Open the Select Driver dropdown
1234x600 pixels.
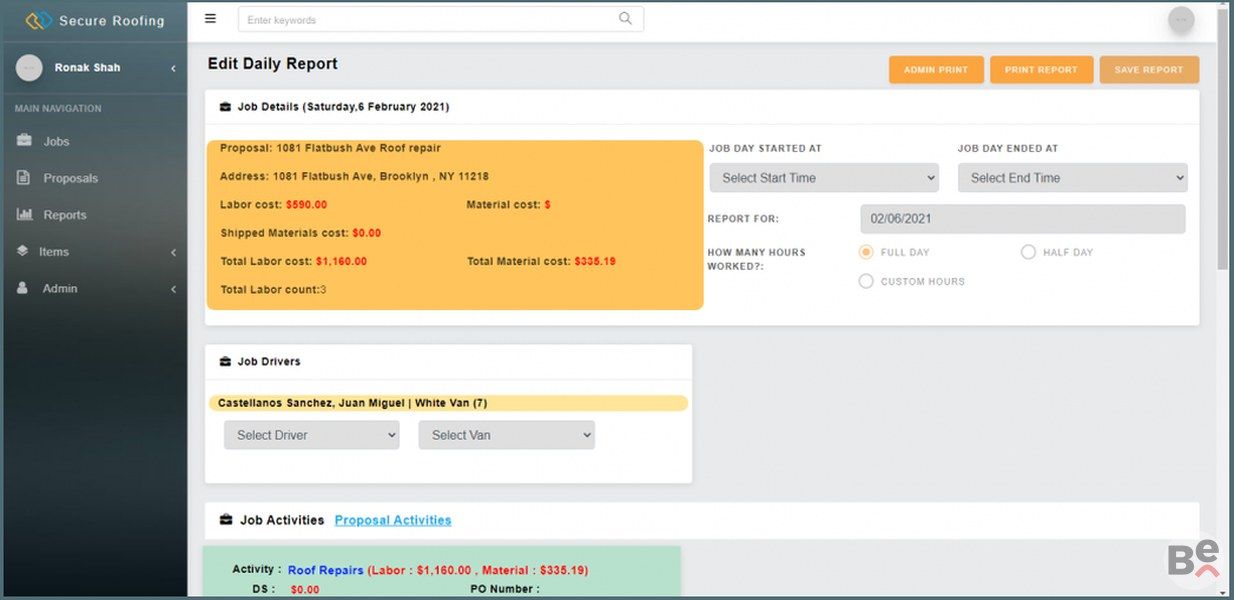click(311, 435)
